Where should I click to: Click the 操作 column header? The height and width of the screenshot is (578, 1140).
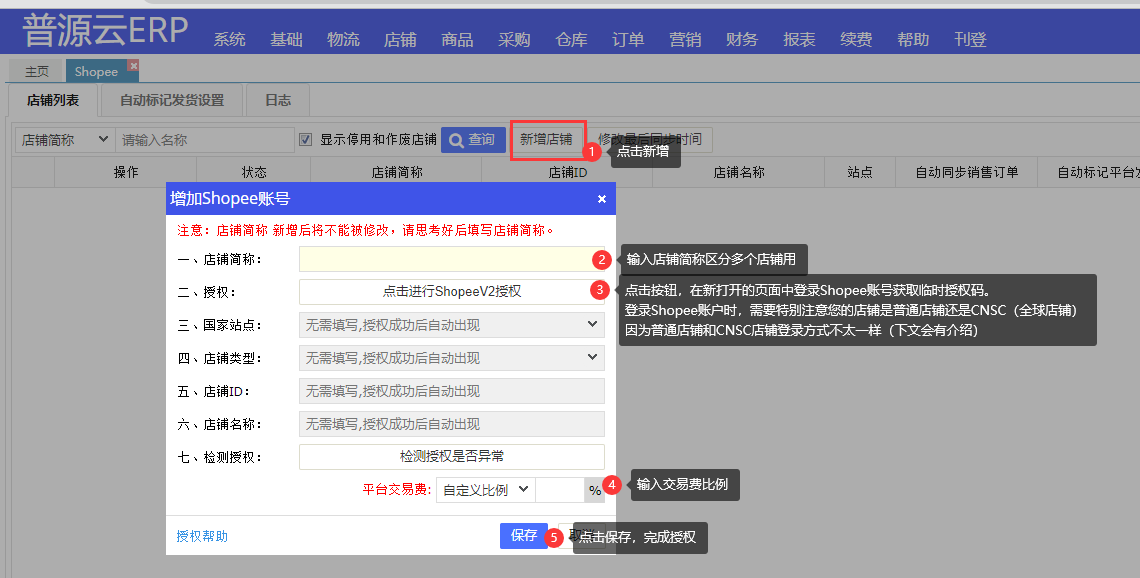[x=126, y=172]
